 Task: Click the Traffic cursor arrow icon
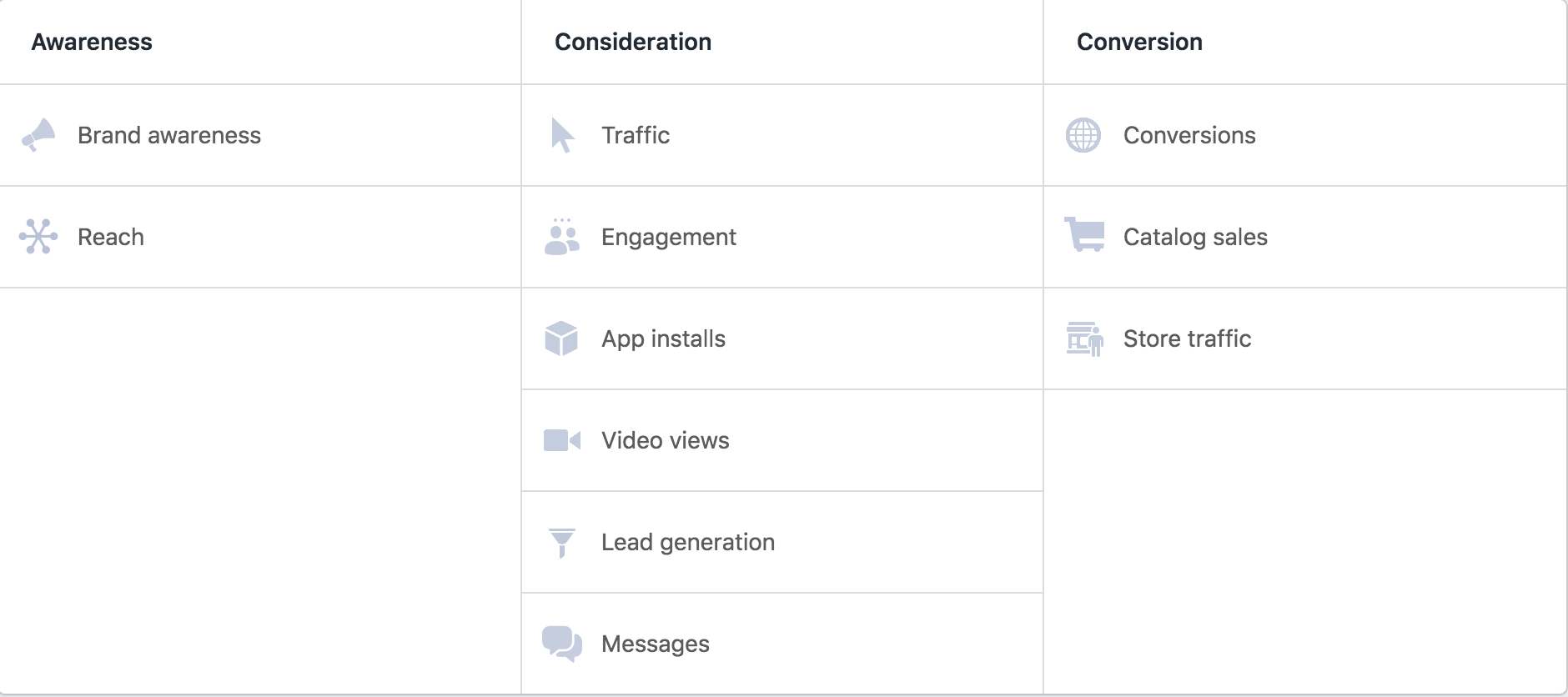coord(562,135)
